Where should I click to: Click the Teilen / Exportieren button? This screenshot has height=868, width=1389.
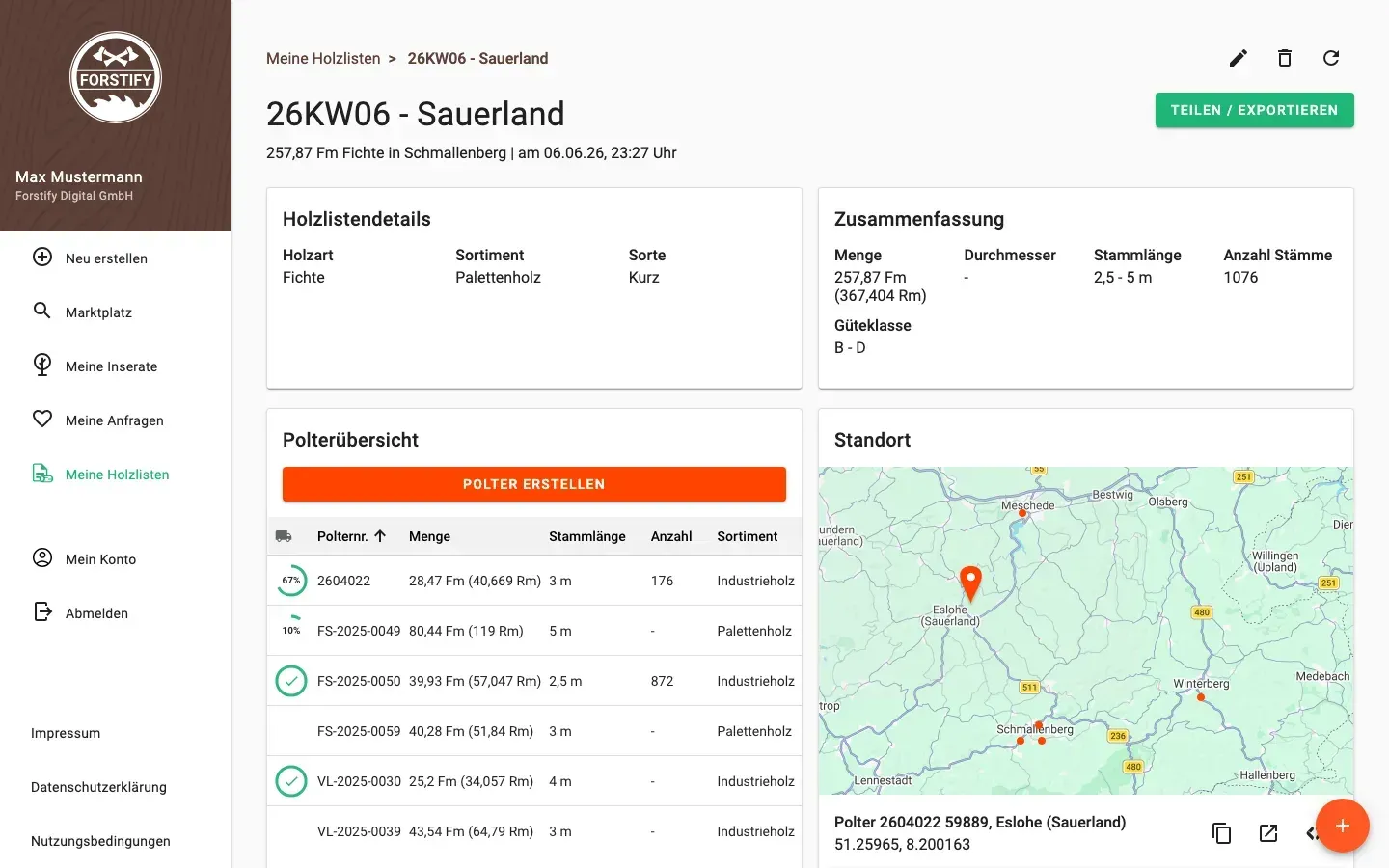1255,110
